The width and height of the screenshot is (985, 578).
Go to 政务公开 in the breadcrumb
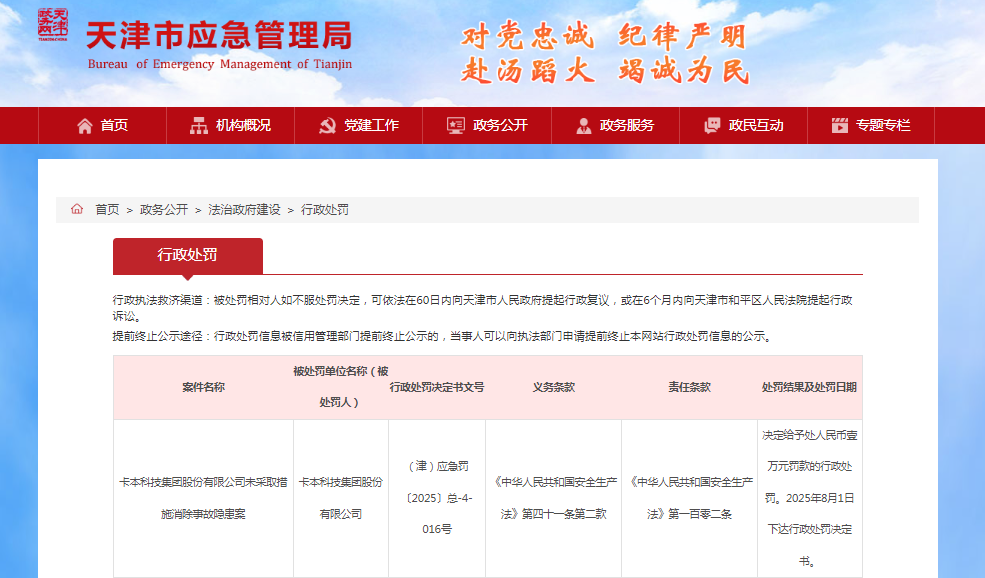click(163, 210)
